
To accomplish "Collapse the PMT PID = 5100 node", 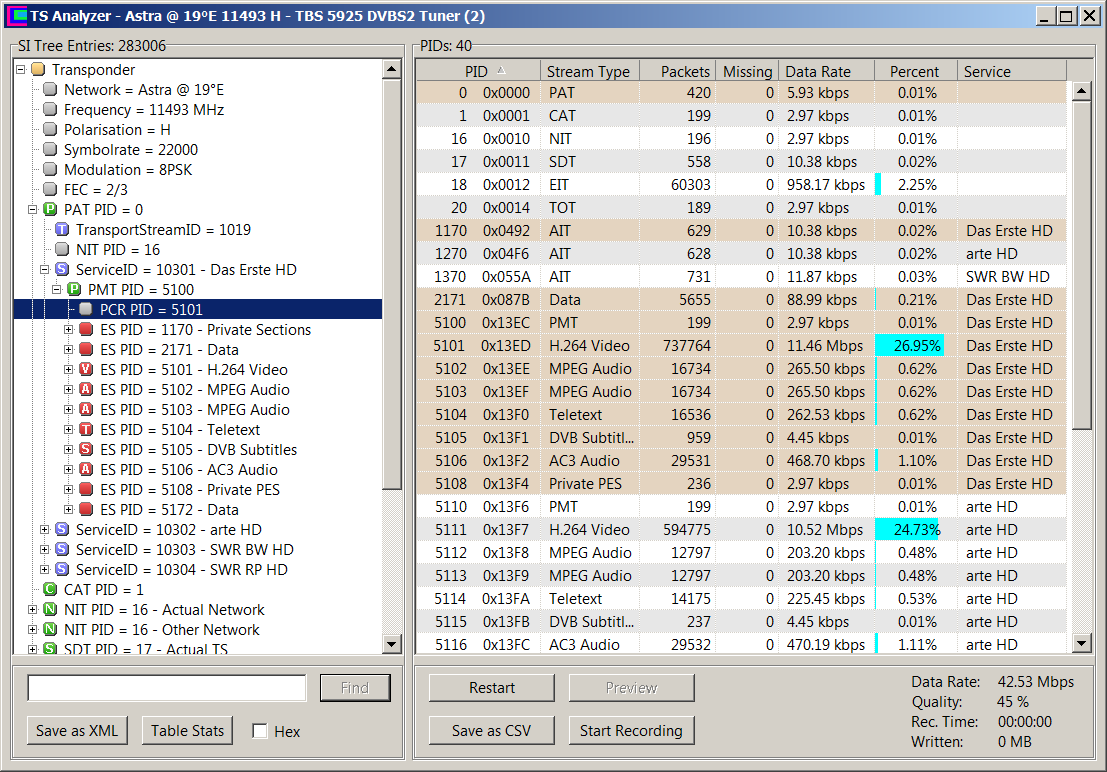I will [x=57, y=290].
